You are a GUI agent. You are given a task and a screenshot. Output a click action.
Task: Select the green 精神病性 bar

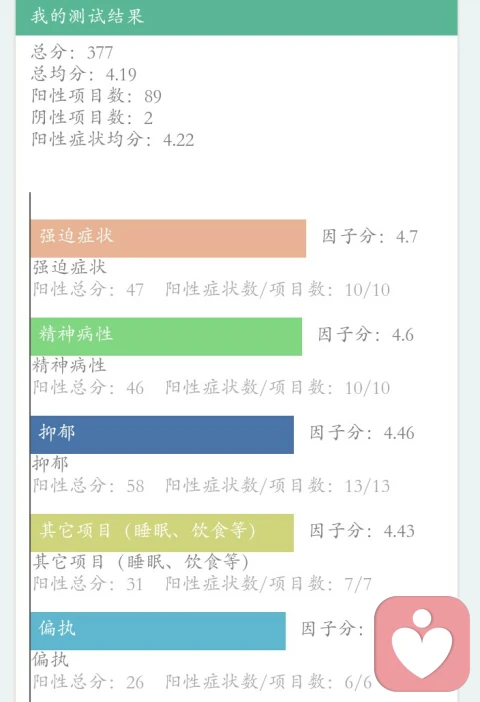pyautogui.click(x=166, y=336)
